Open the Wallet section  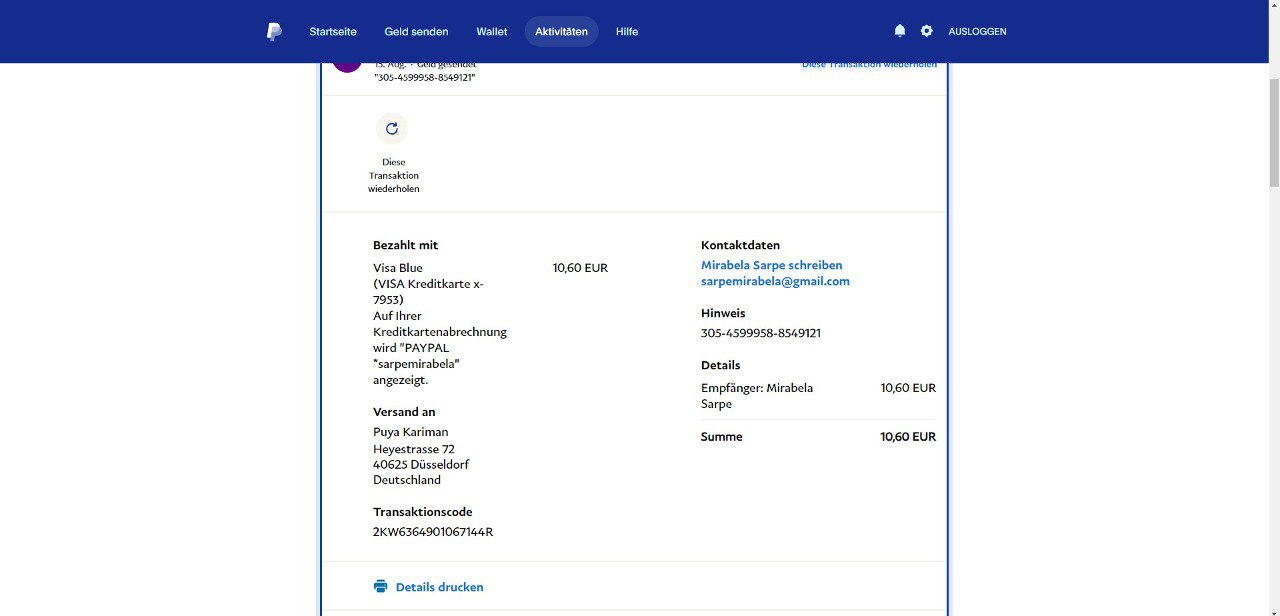pyautogui.click(x=491, y=32)
